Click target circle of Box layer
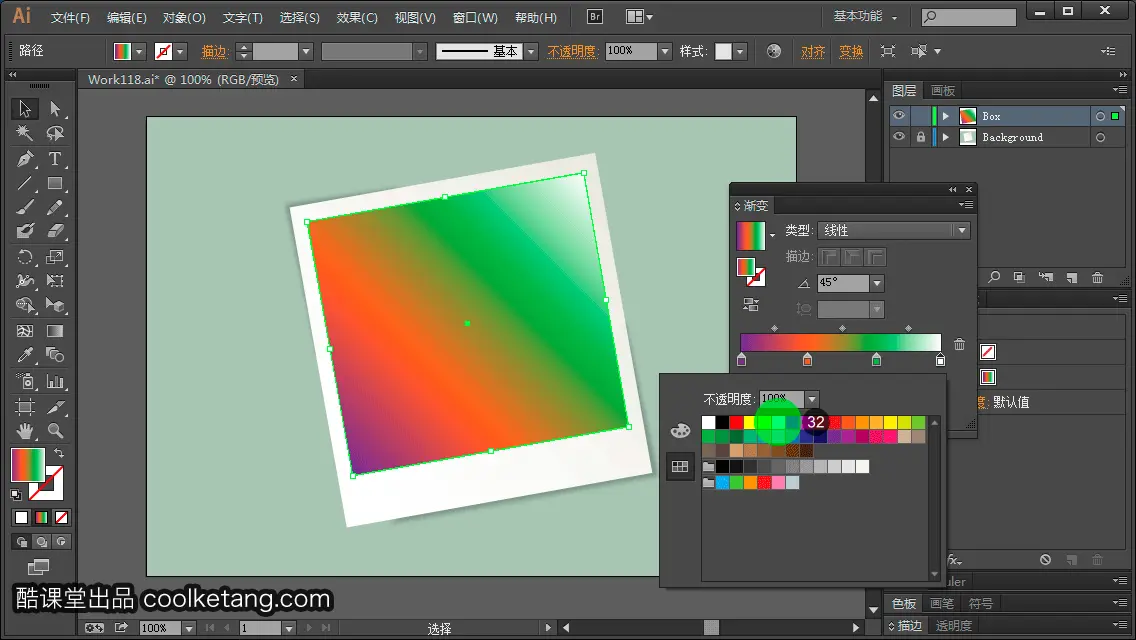Viewport: 1136px width, 640px height. click(x=1100, y=116)
